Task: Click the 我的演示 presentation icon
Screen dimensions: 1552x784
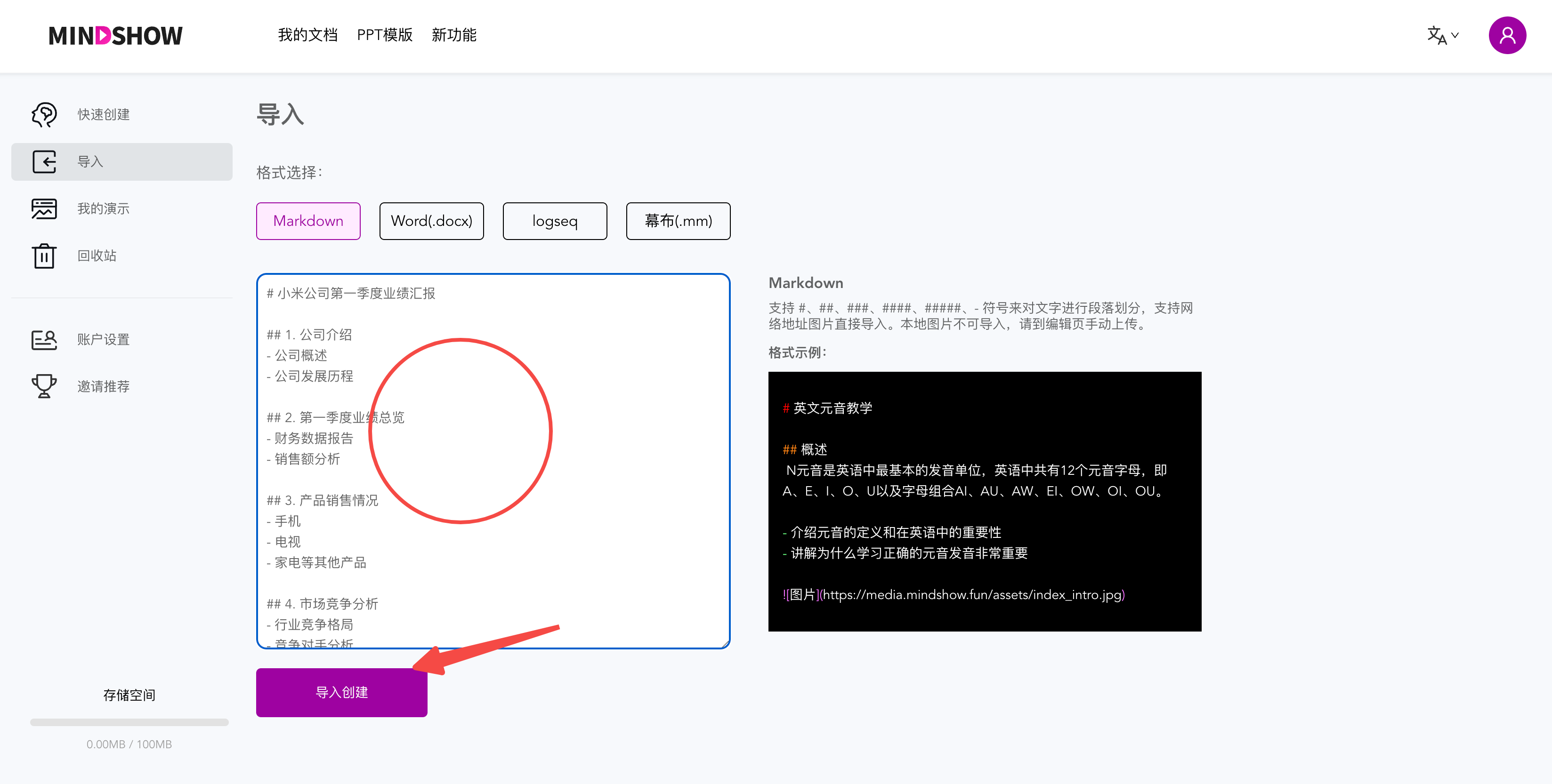Action: pos(44,208)
